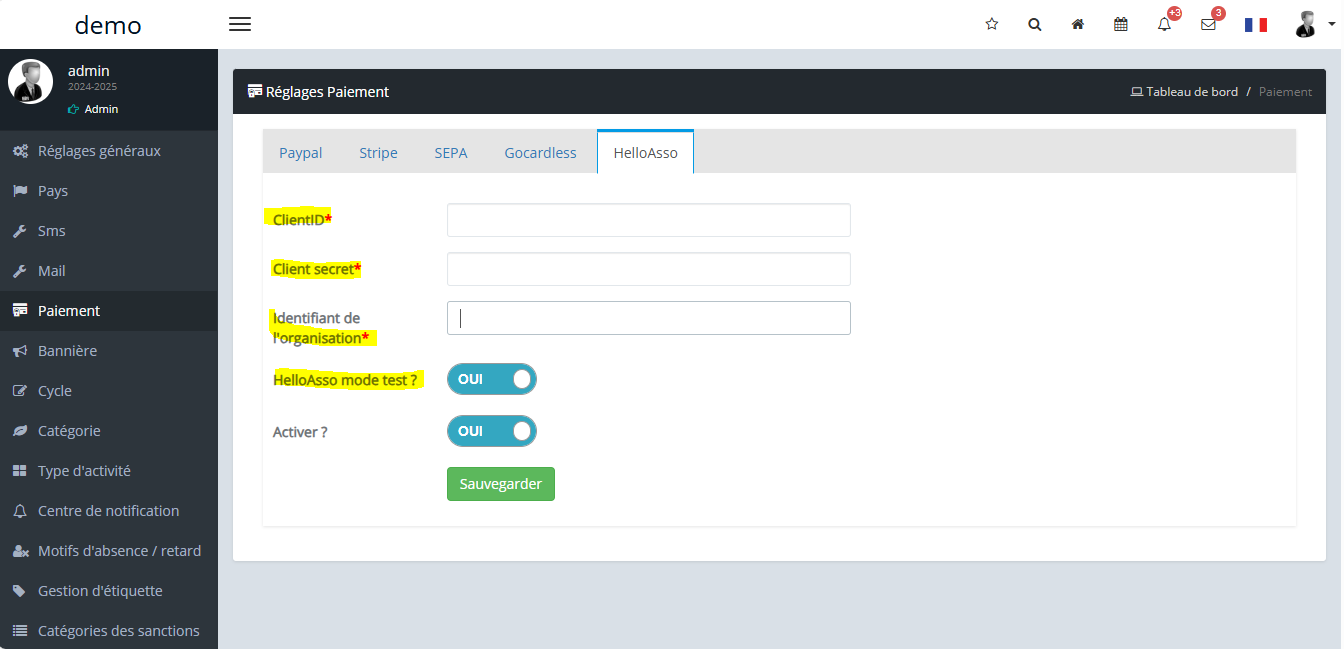Screen dimensions: 1344x649
Task: Click the Type d'activité grid icon
Action: pos(19,471)
